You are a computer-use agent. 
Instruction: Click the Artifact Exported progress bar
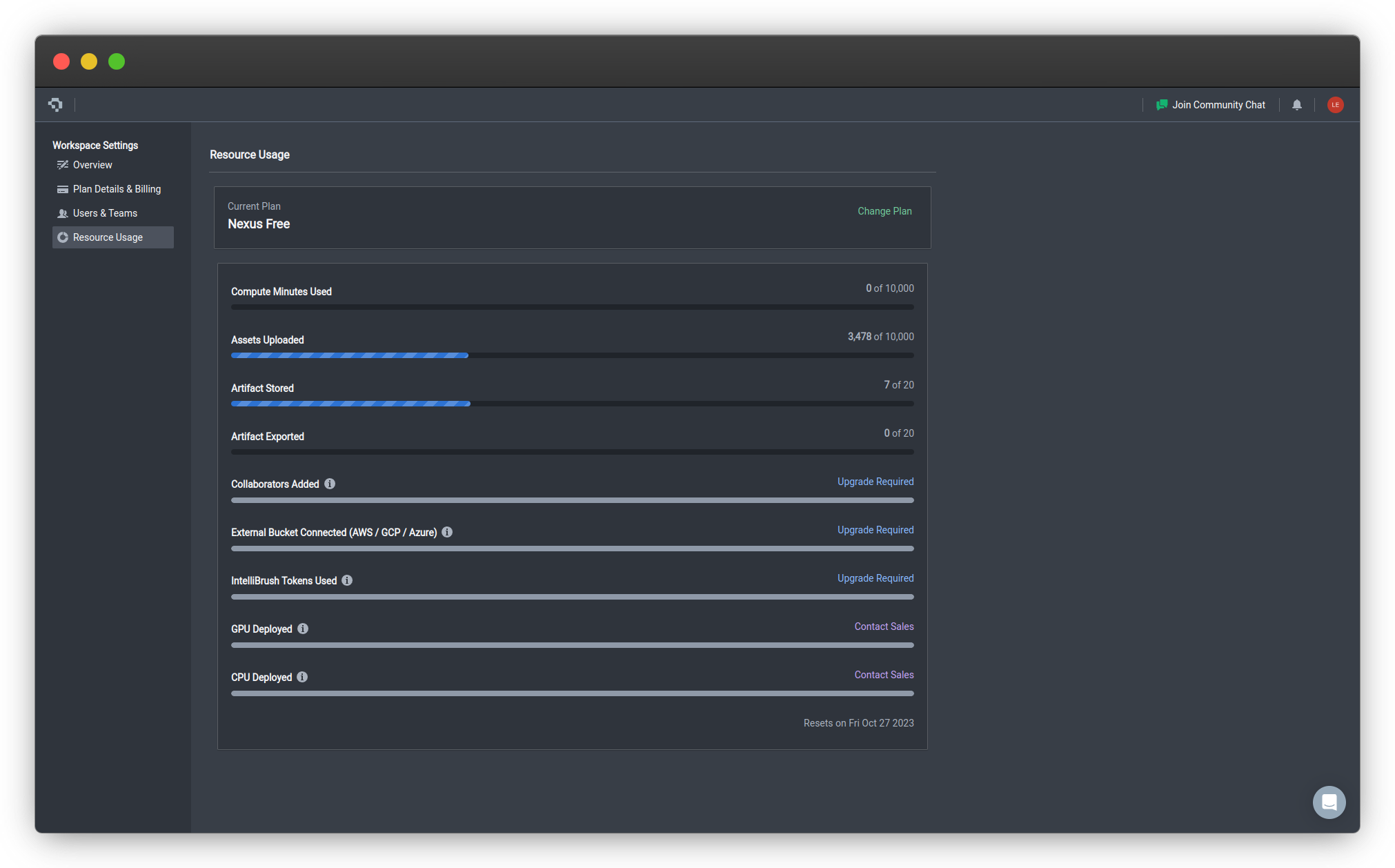[x=573, y=452]
